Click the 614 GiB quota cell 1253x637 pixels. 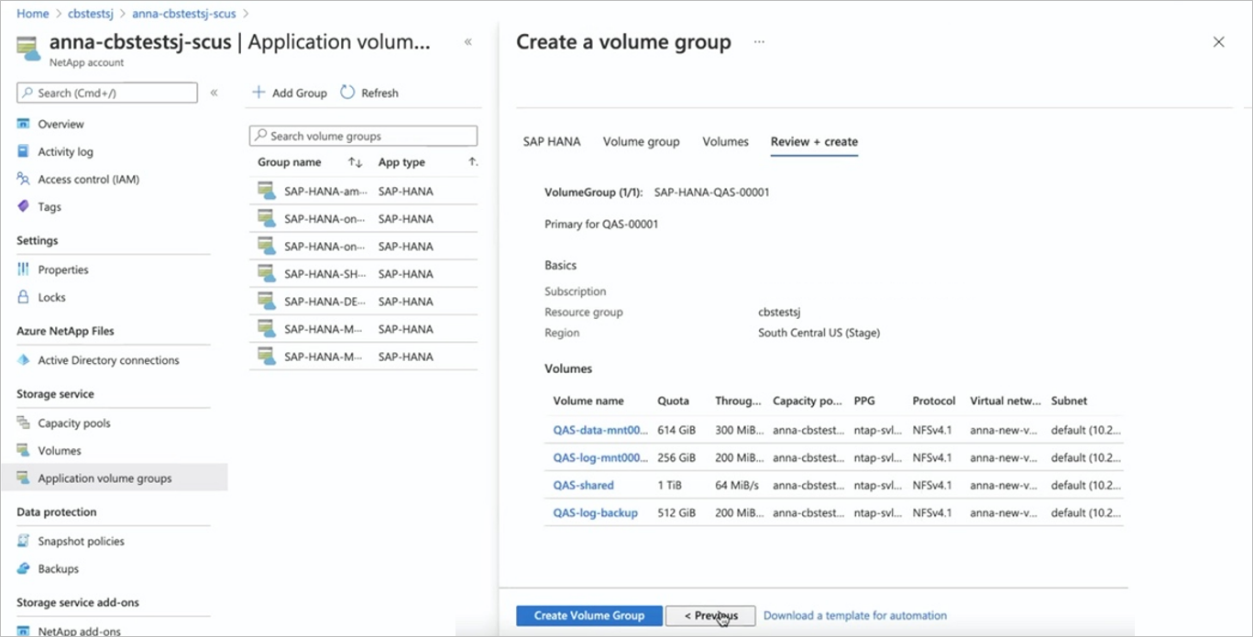point(676,430)
